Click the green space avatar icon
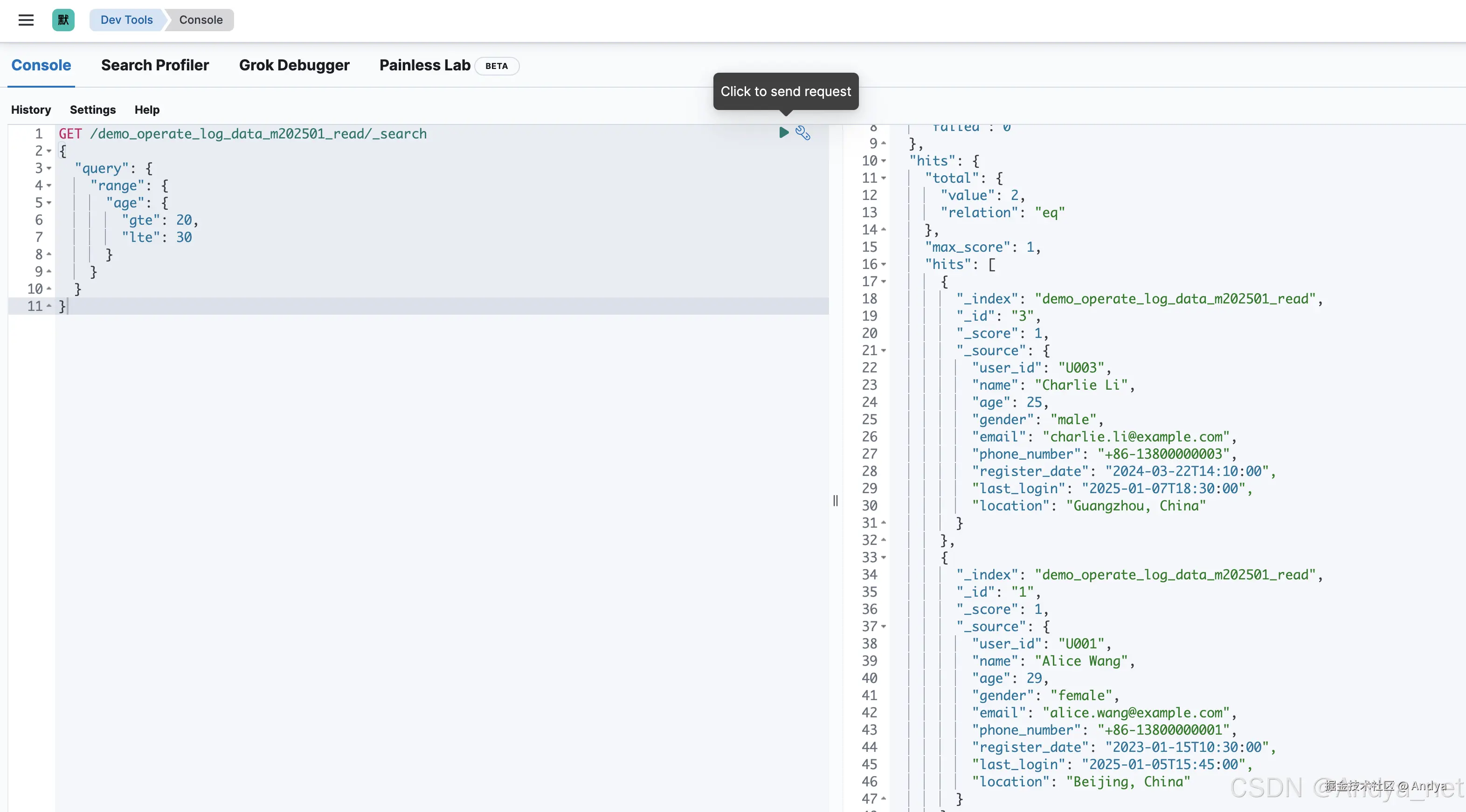 click(63, 20)
